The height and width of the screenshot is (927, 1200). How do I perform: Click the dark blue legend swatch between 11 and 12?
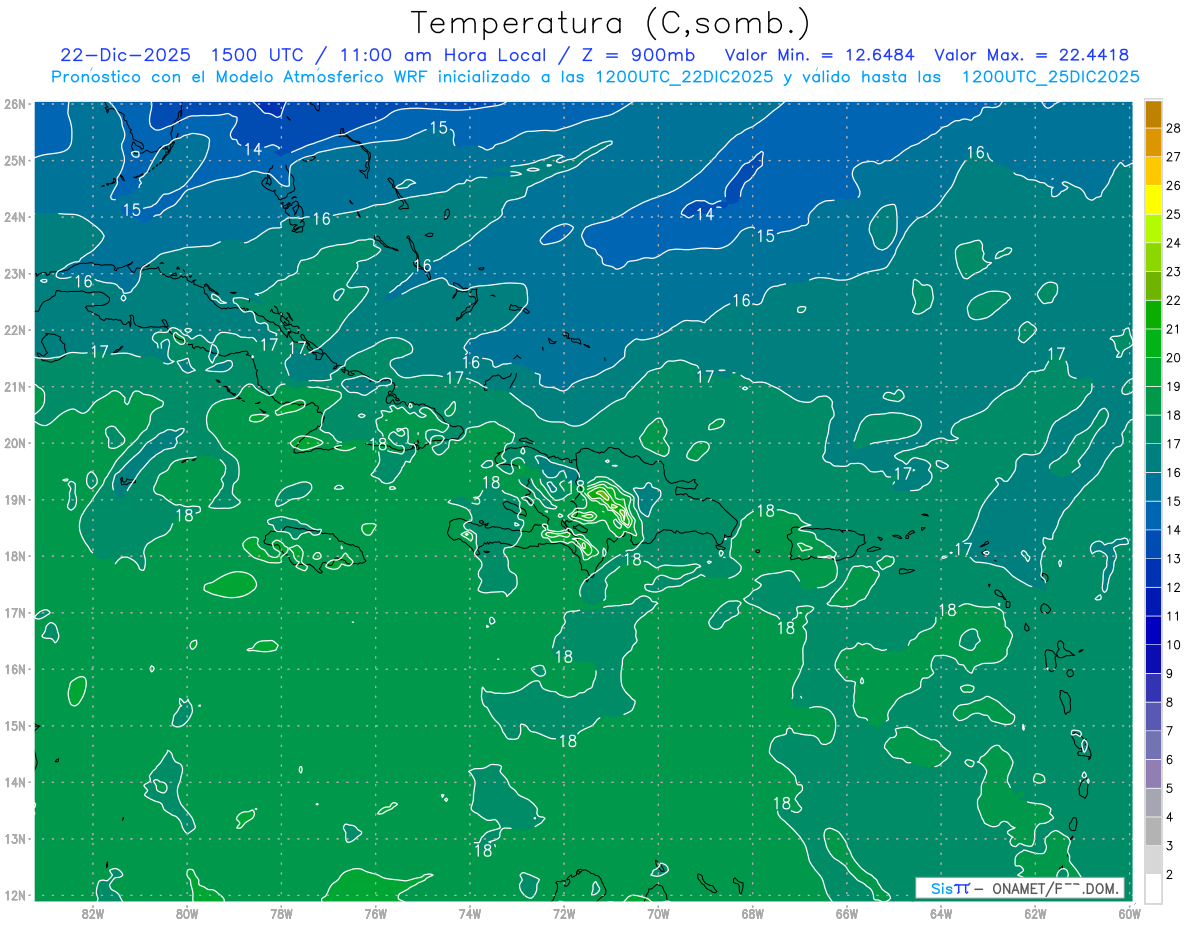(1153, 601)
